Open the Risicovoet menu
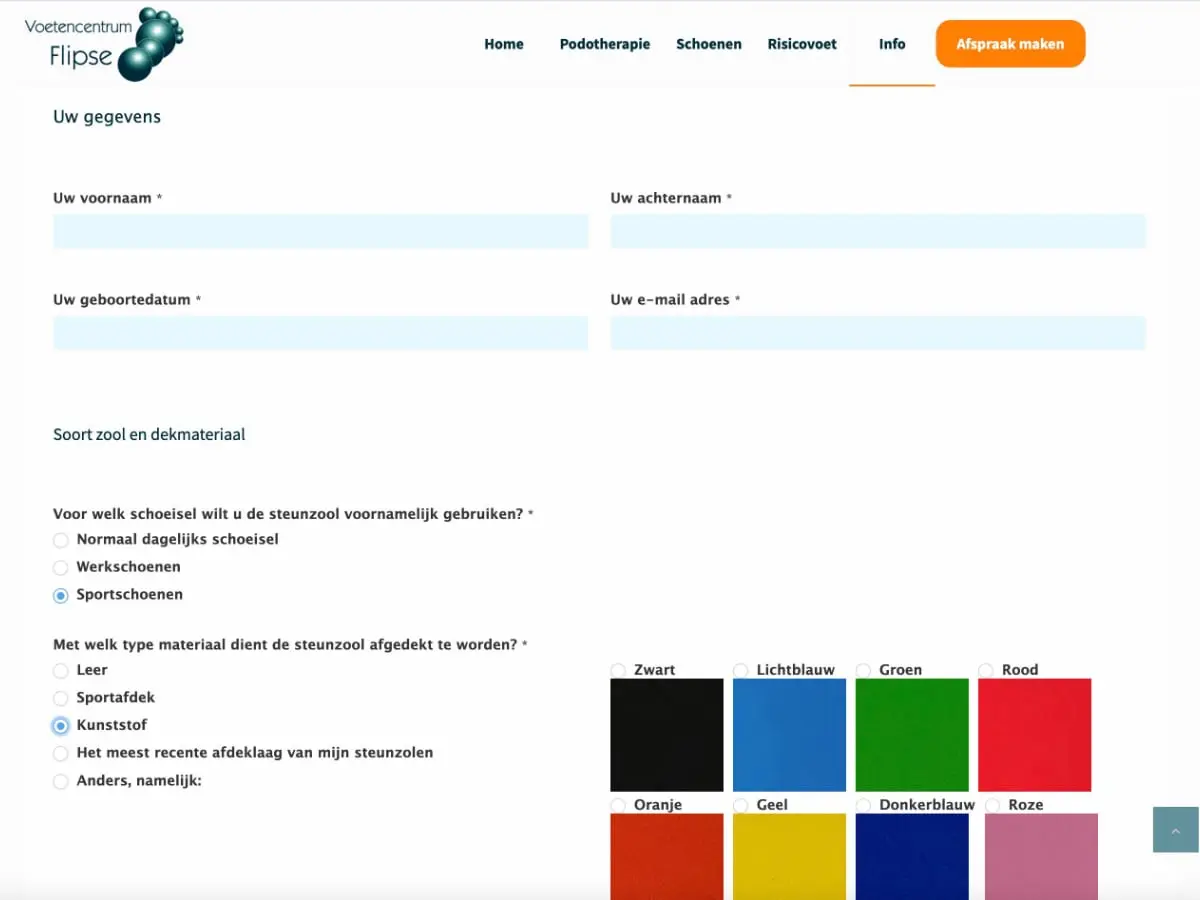The image size is (1200, 900). pyautogui.click(x=802, y=44)
